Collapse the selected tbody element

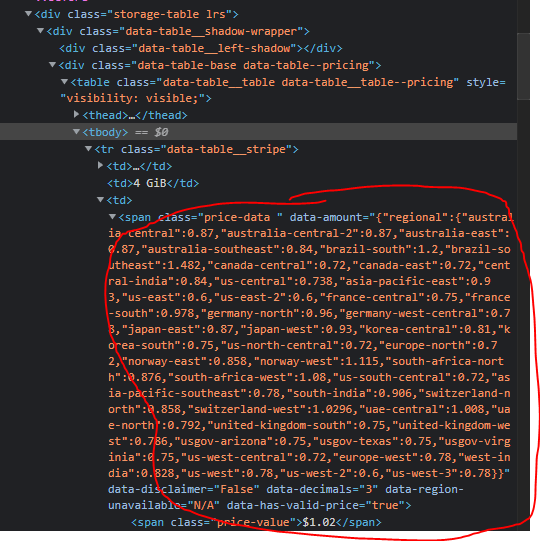click(x=76, y=131)
